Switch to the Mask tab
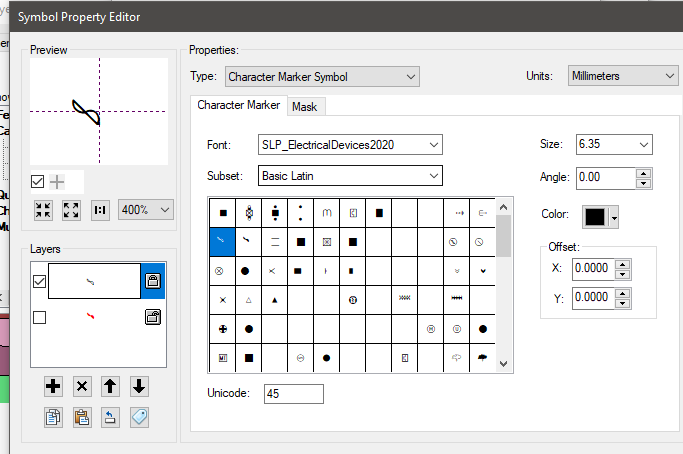This screenshot has width=683, height=454. click(x=305, y=107)
